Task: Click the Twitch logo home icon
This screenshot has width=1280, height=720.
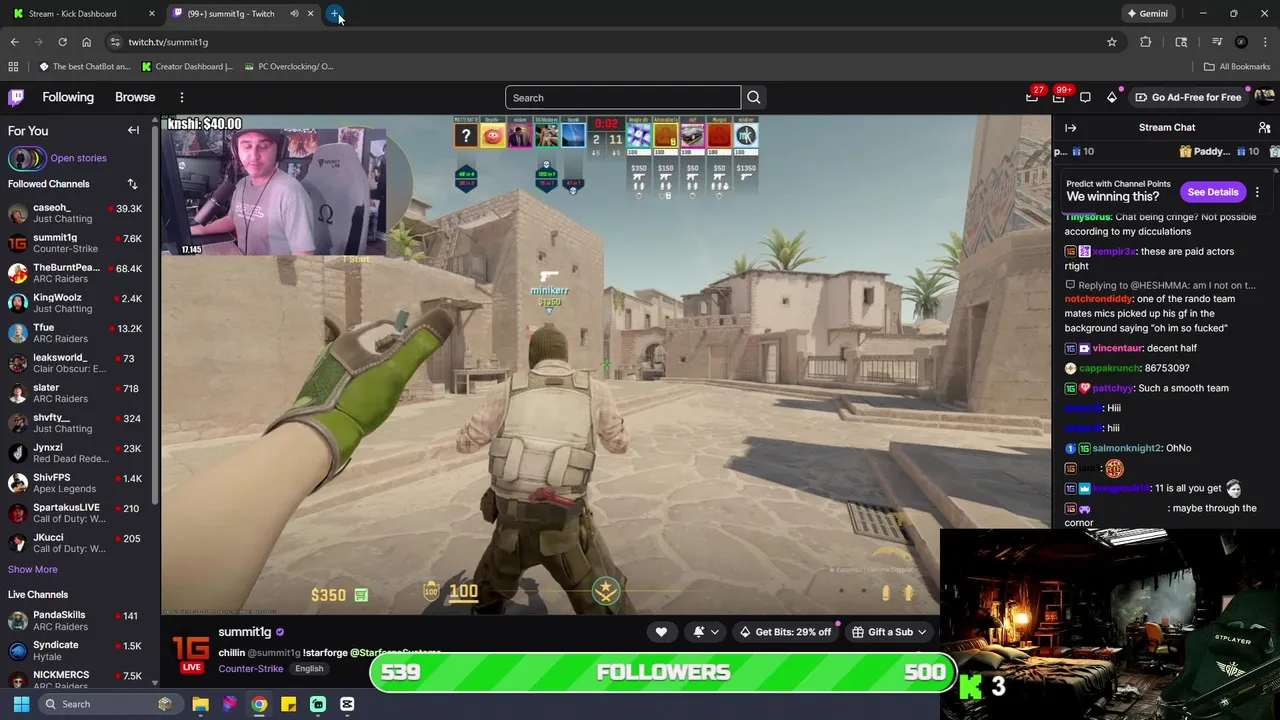Action: pos(16,97)
